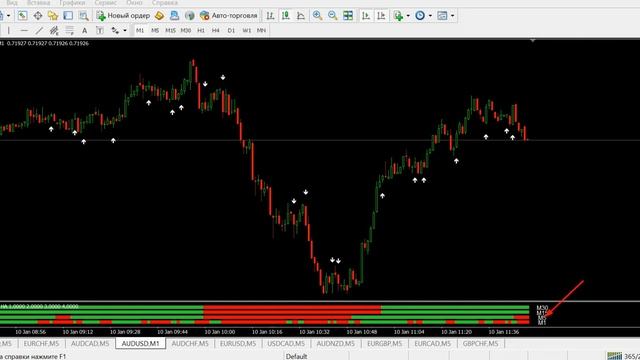The width and height of the screenshot is (640, 360).
Task: Switch to the EURGBP,M5 chart tab
Action: click(x=384, y=344)
